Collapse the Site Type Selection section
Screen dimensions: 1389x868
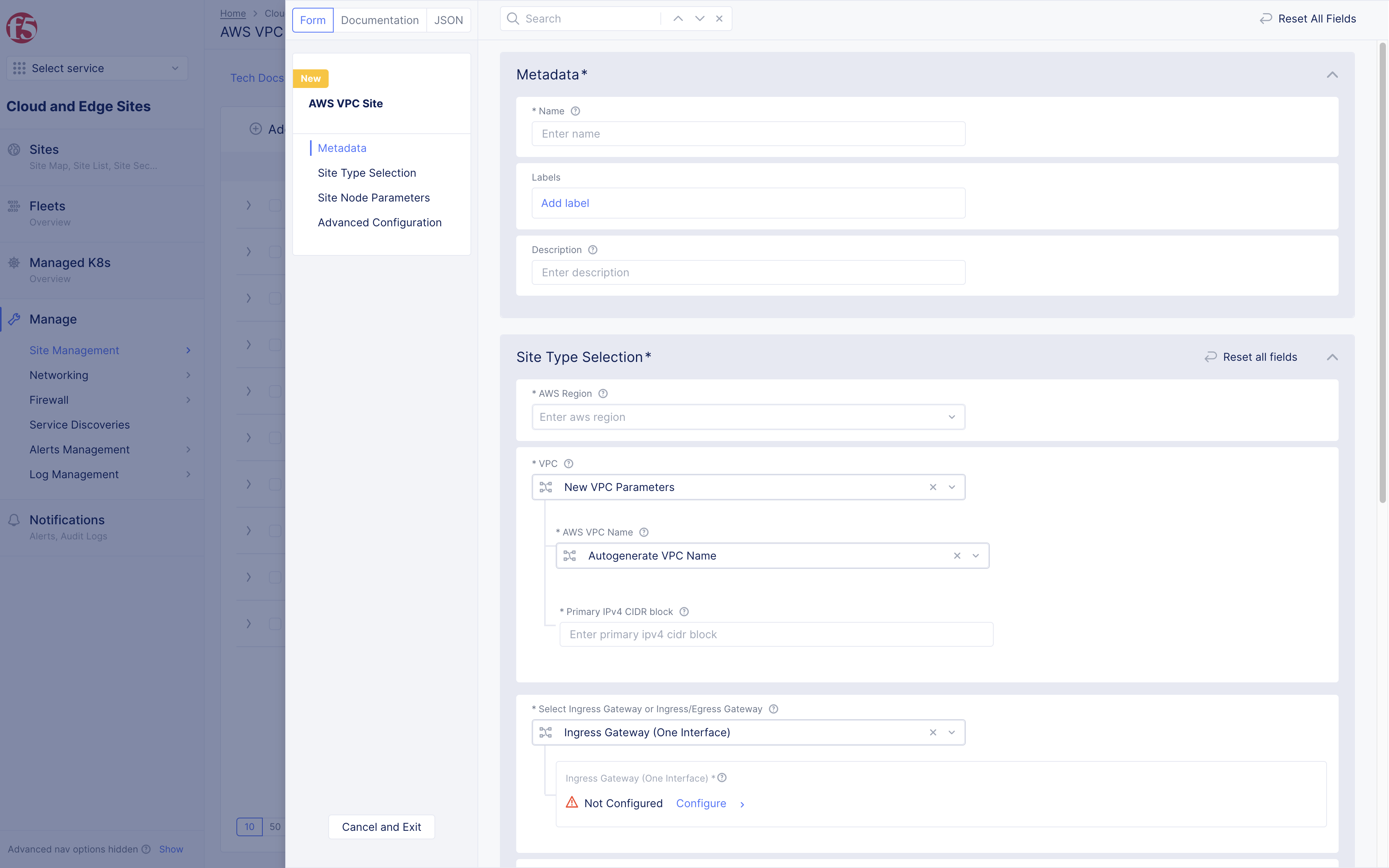point(1332,357)
